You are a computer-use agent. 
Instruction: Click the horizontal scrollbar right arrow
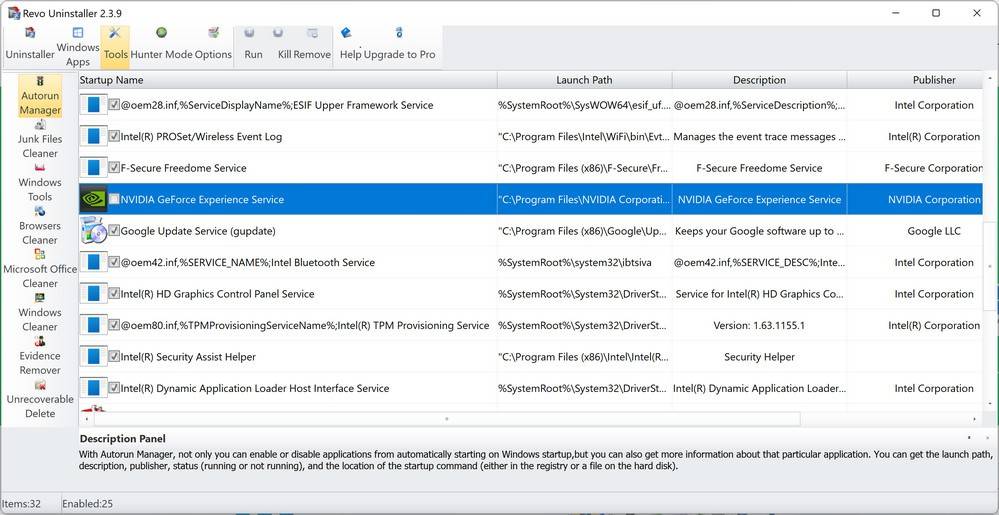pos(975,419)
